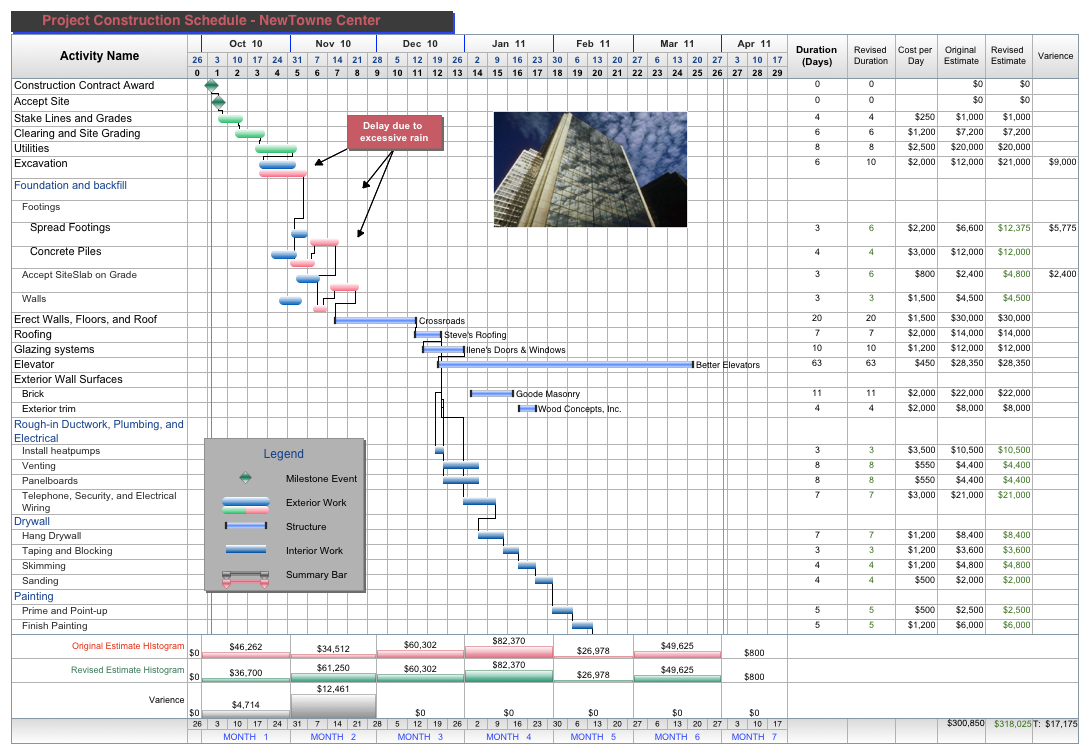Select the Crossroads task bar

[x=375, y=319]
